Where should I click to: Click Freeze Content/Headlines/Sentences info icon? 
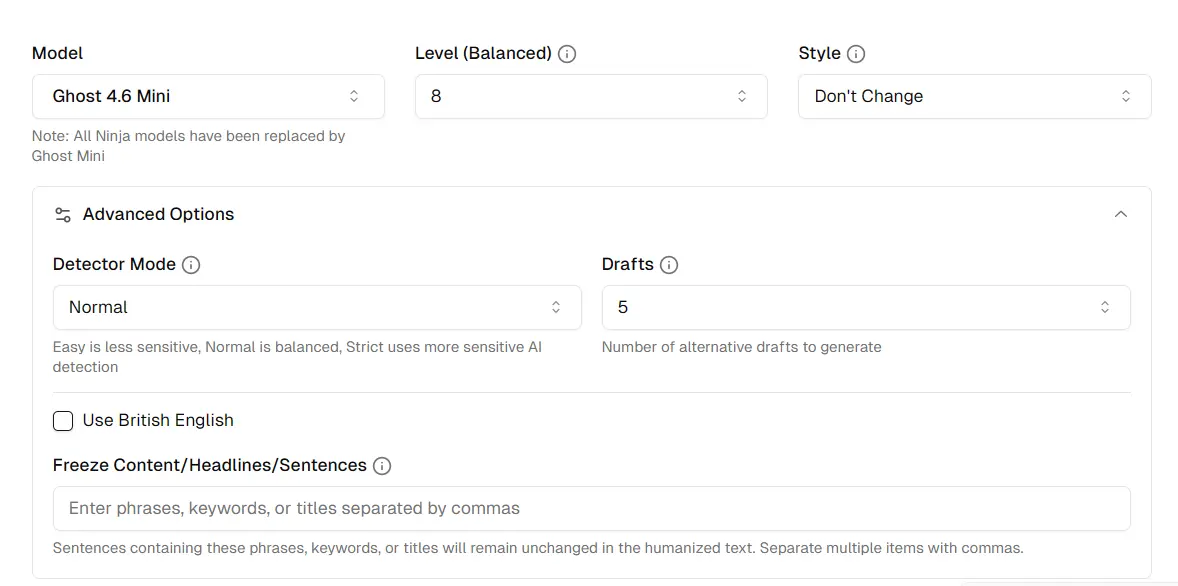tap(382, 466)
